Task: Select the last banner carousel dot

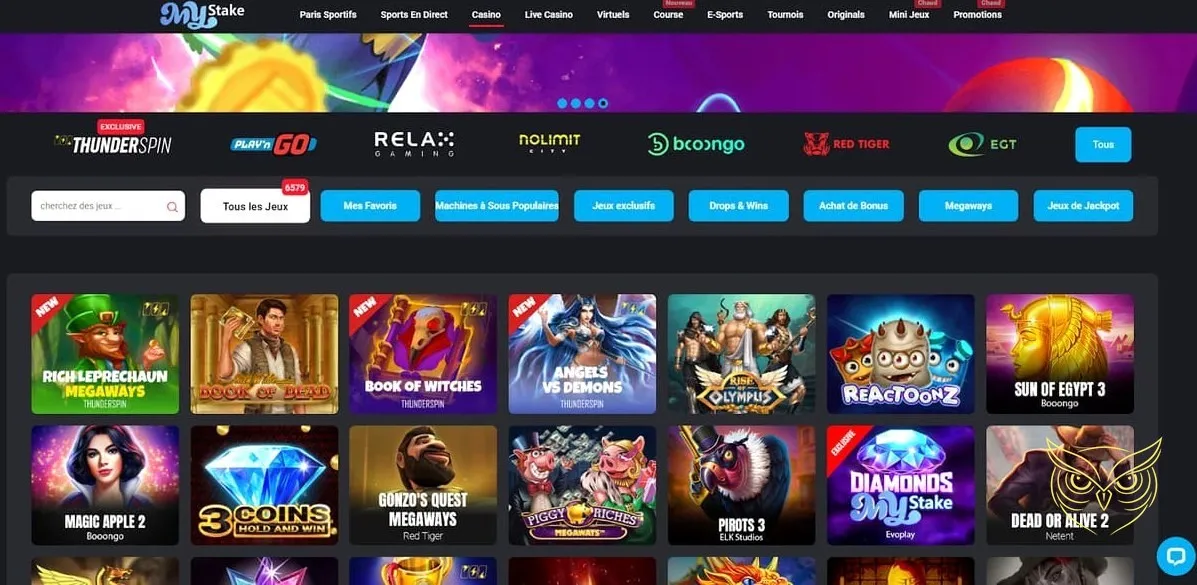Action: [603, 103]
